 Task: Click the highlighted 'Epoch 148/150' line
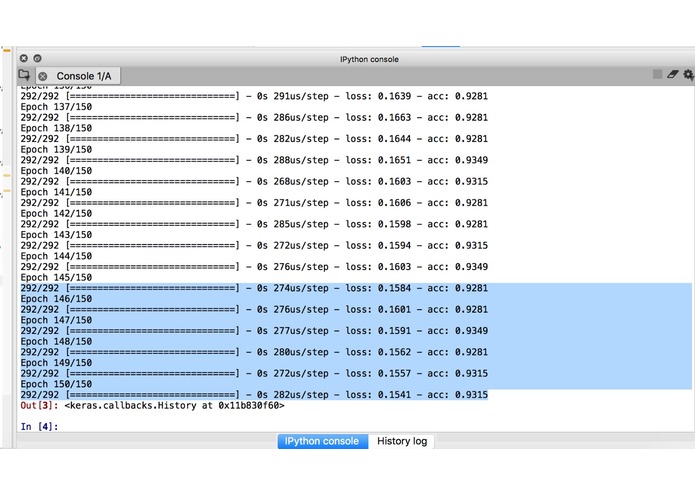tap(56, 341)
